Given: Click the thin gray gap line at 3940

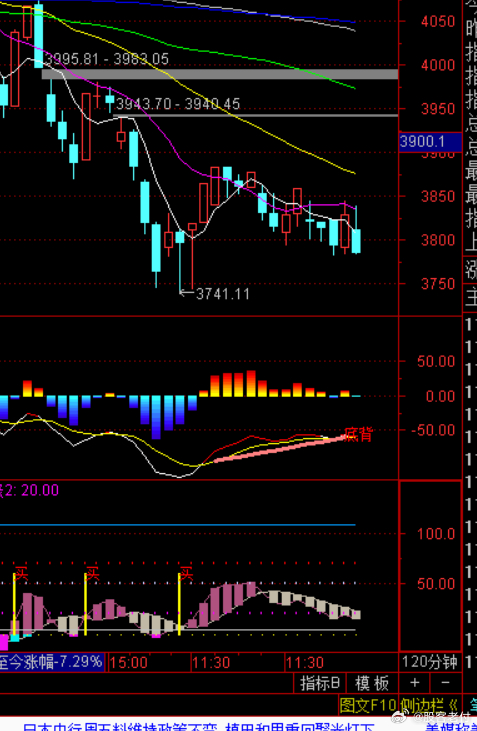Looking at the screenshot, I should tap(256, 115).
